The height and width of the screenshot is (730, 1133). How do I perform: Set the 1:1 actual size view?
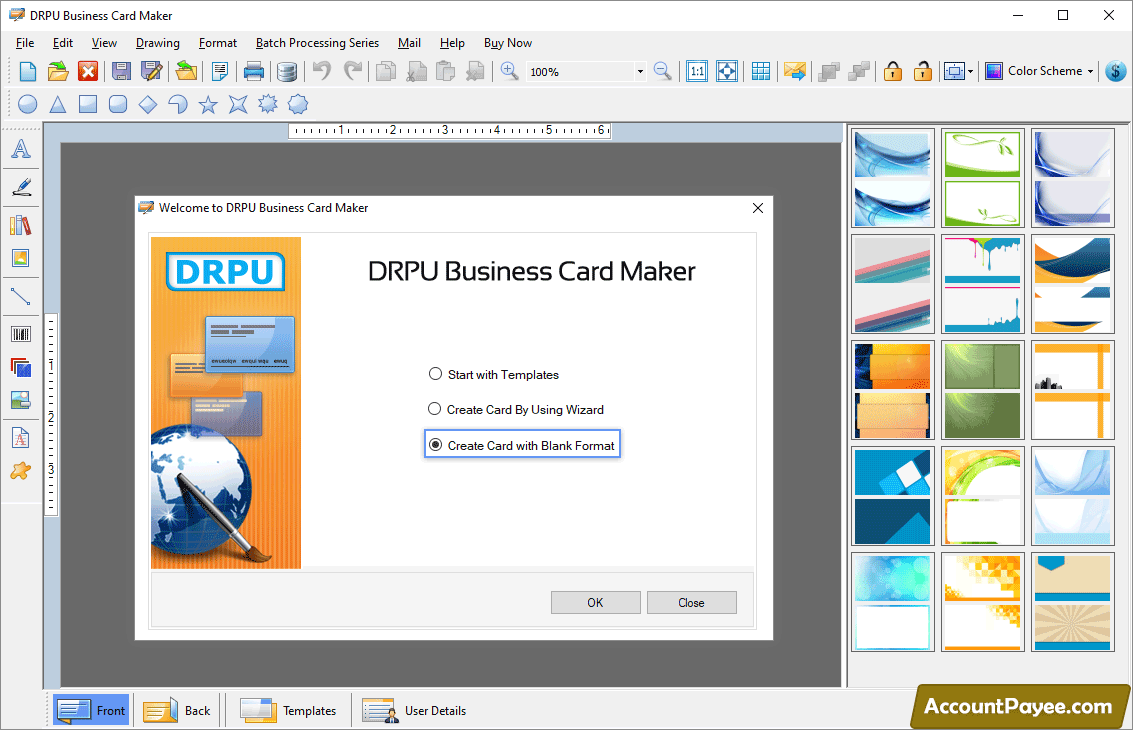click(697, 71)
